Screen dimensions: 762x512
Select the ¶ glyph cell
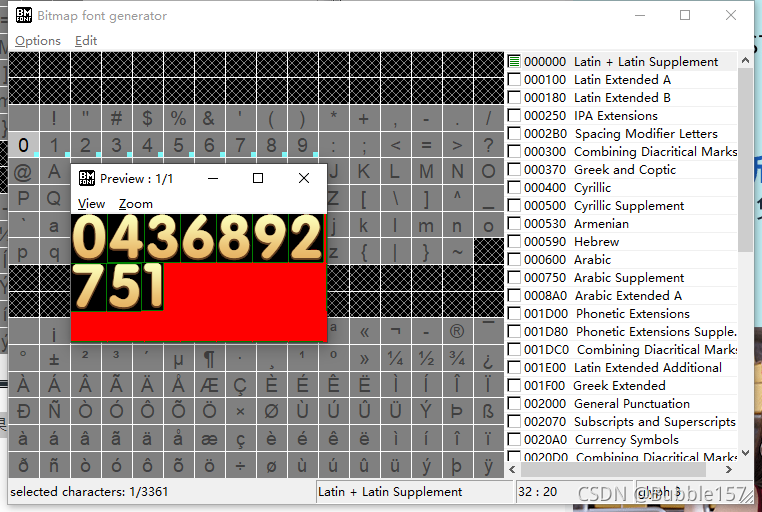click(209, 358)
